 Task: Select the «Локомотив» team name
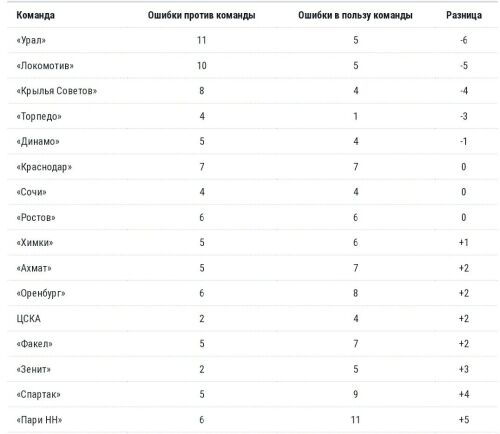coord(45,66)
